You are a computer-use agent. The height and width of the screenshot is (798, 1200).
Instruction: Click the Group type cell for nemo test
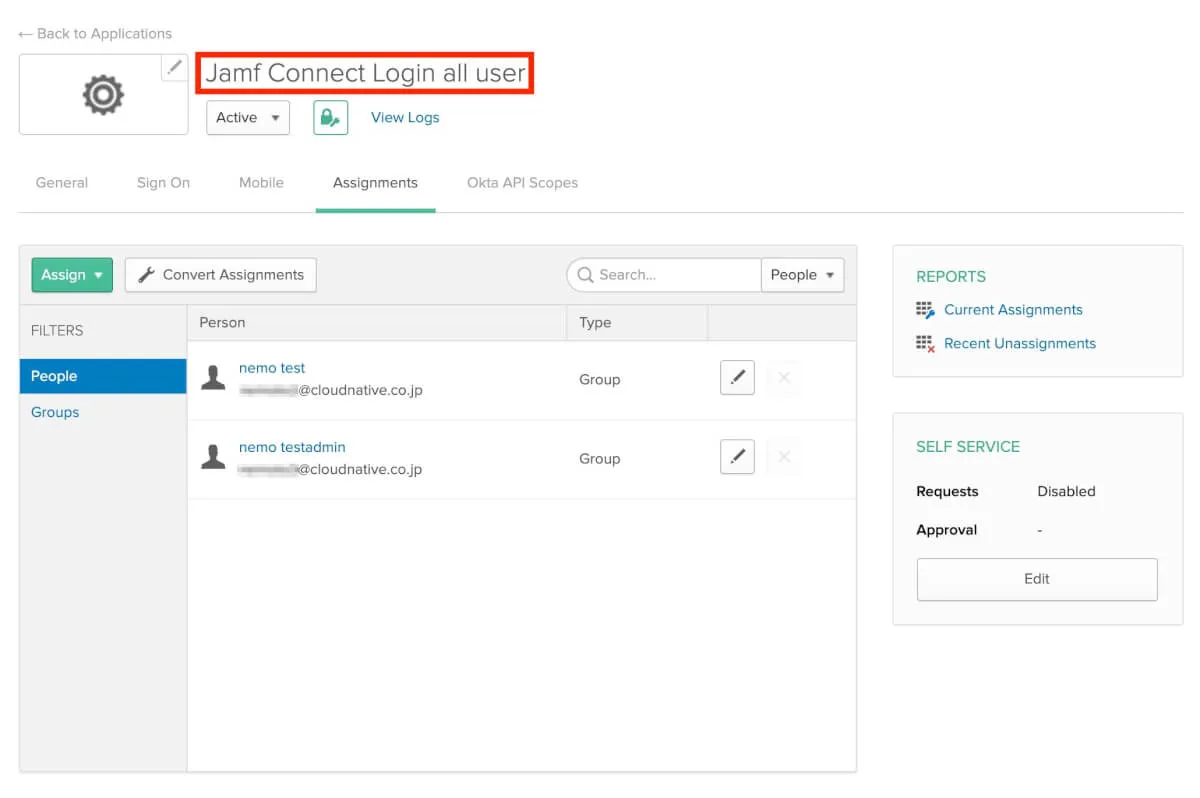click(x=600, y=379)
